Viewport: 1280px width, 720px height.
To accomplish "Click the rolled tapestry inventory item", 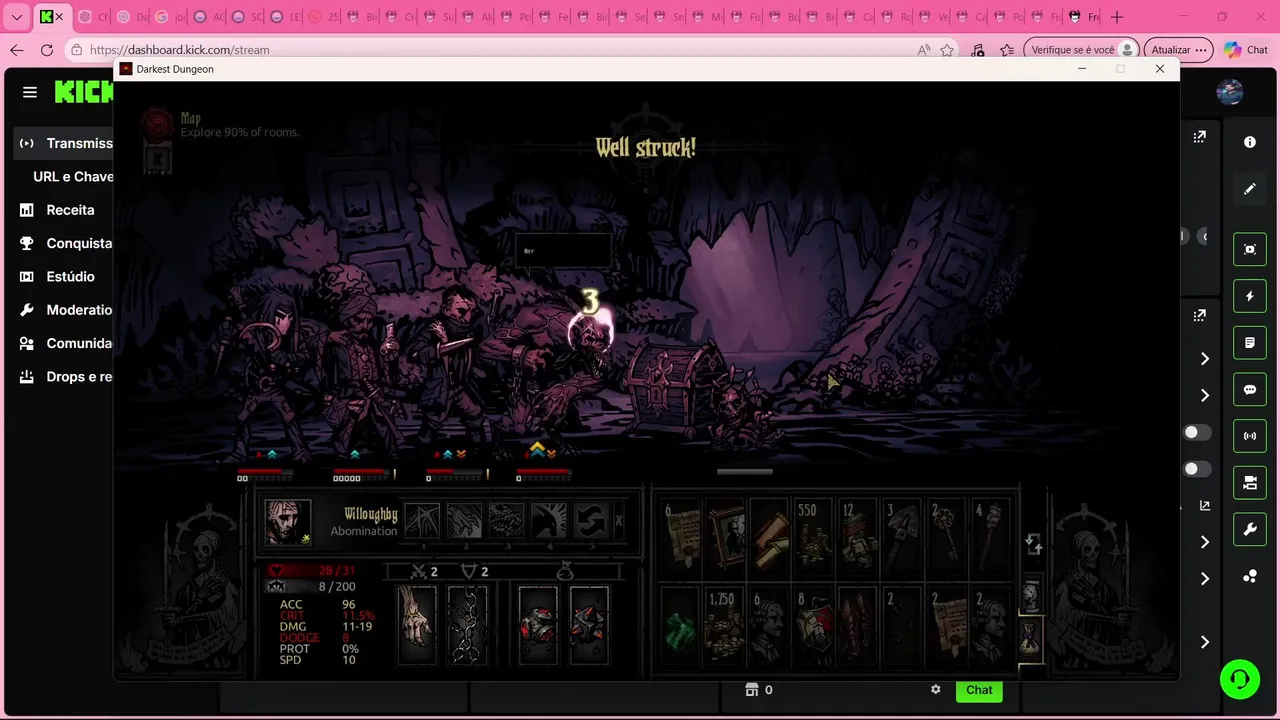I will tap(771, 539).
